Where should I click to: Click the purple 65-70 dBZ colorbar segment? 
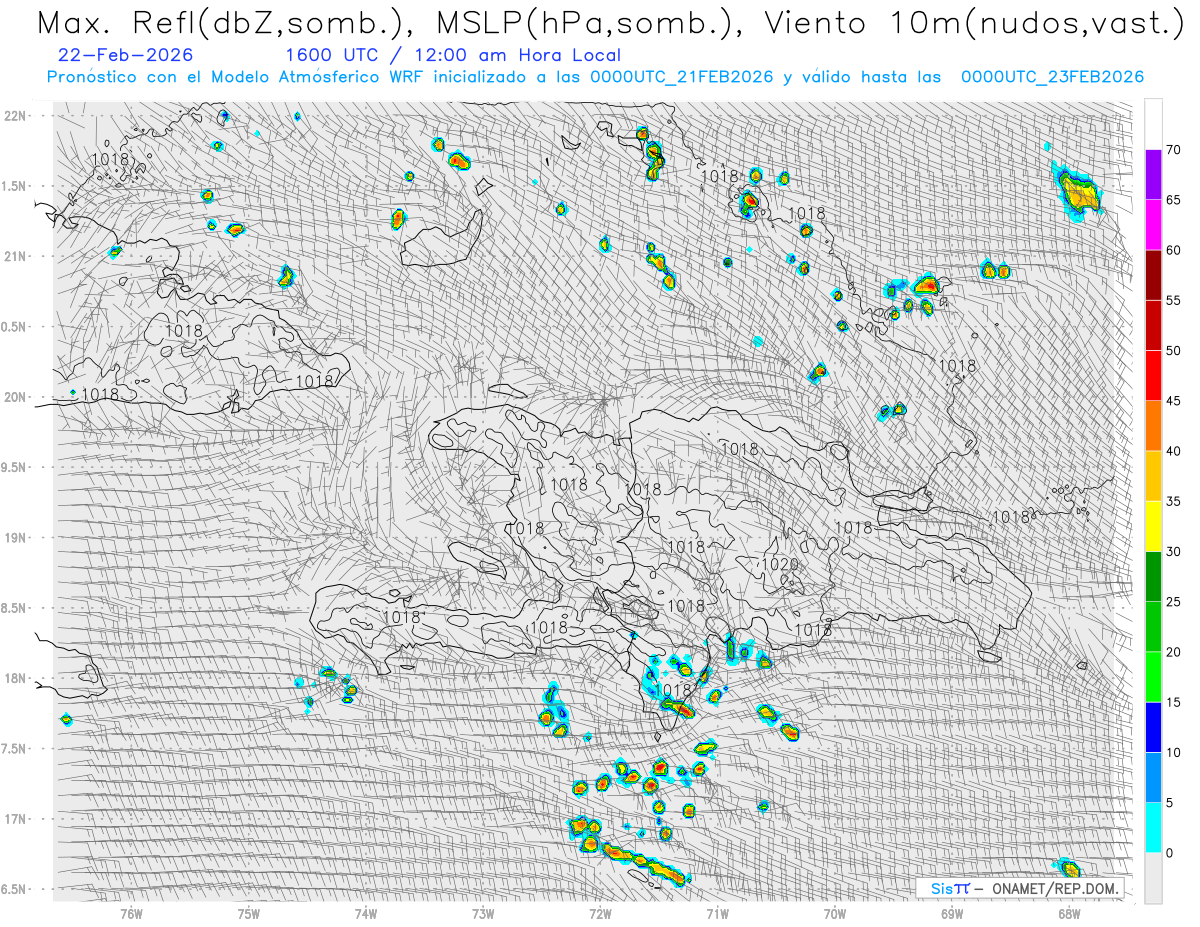click(x=1153, y=175)
